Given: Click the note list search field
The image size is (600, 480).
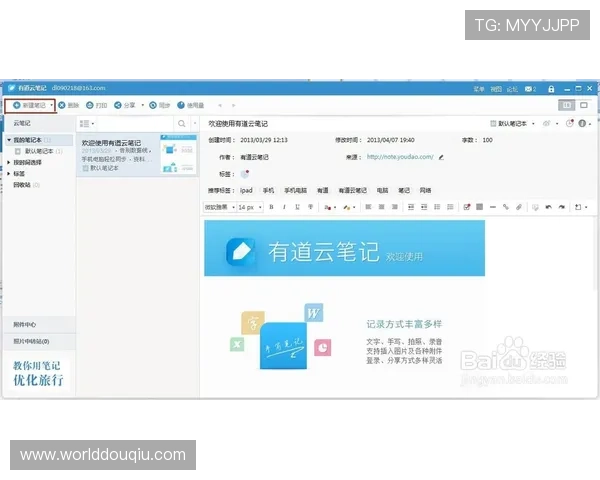Looking at the screenshot, I should point(135,124).
